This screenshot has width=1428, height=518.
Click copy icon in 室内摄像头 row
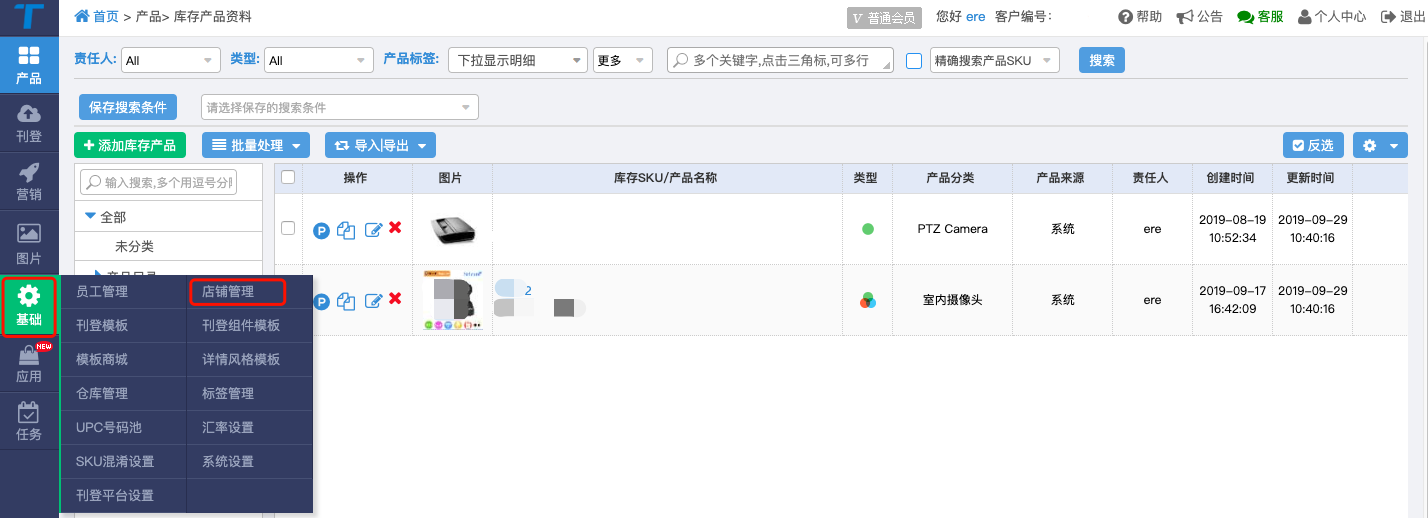347,301
